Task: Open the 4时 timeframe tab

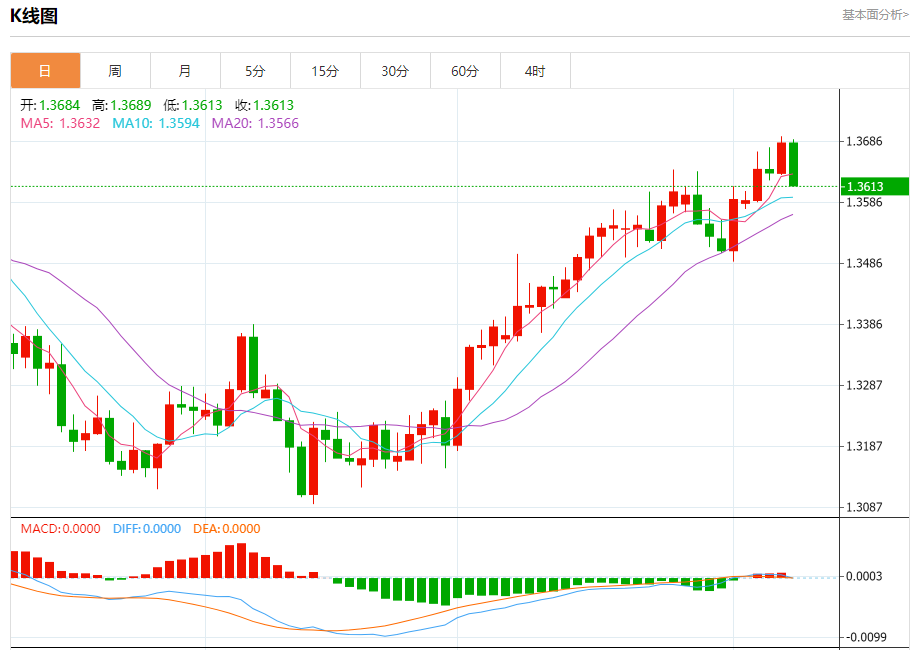Action: tap(535, 70)
